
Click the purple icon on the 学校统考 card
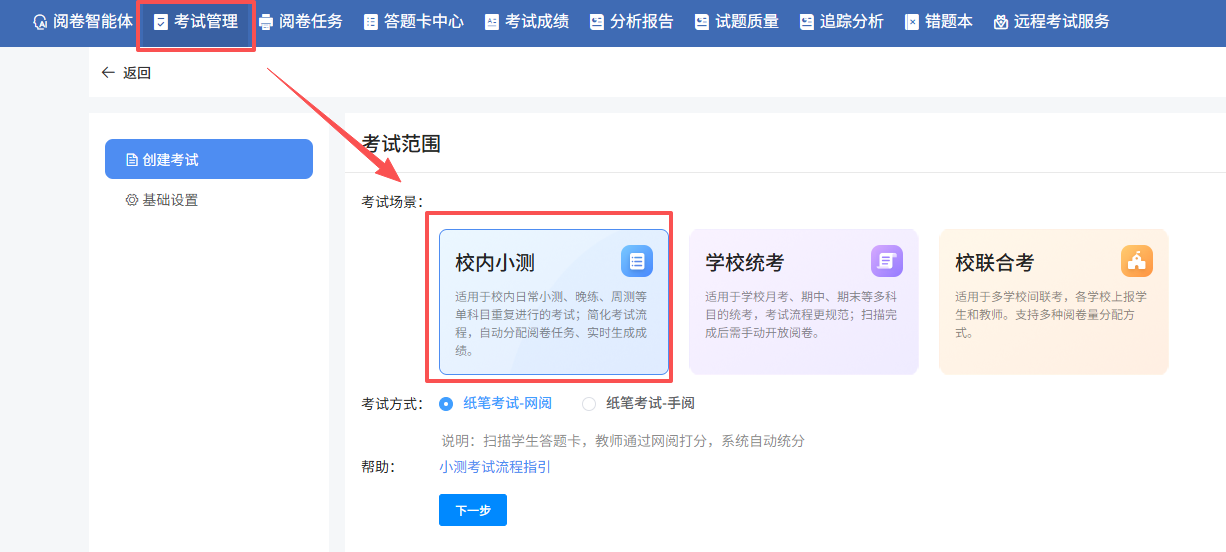887,261
